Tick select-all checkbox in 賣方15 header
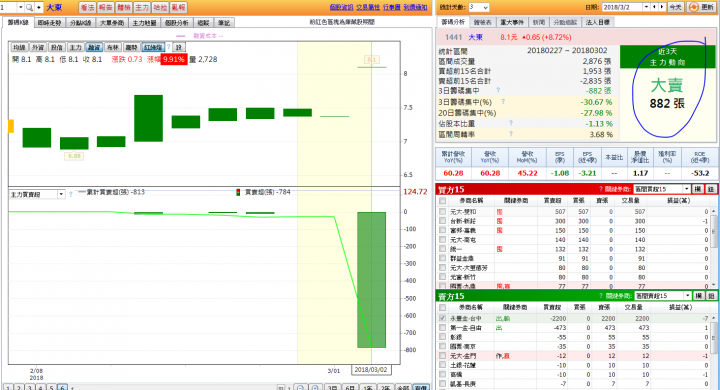 tap(442, 307)
